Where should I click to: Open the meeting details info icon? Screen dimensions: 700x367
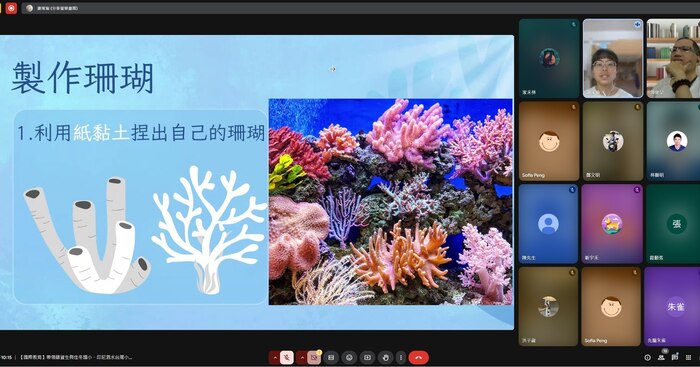tap(647, 358)
